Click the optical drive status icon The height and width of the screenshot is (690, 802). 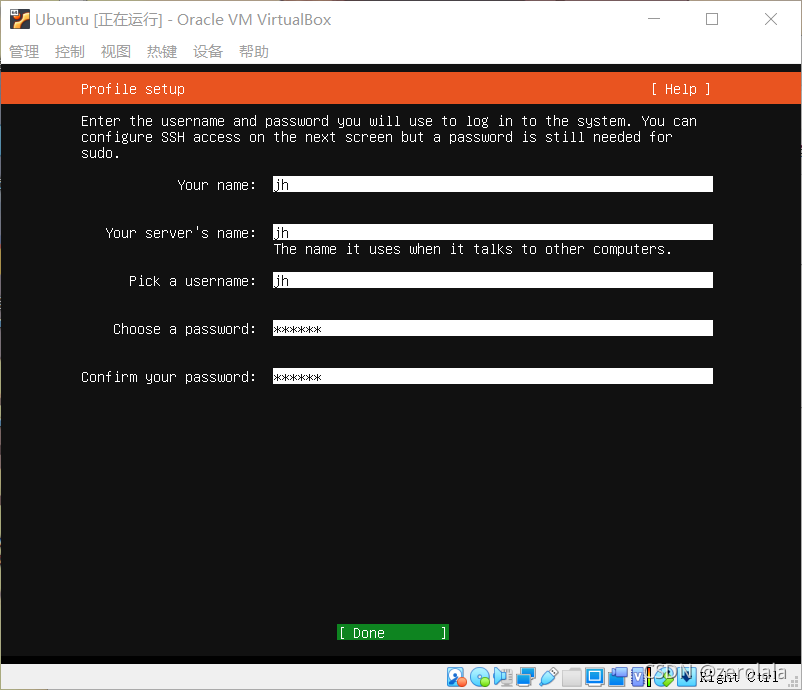point(480,677)
